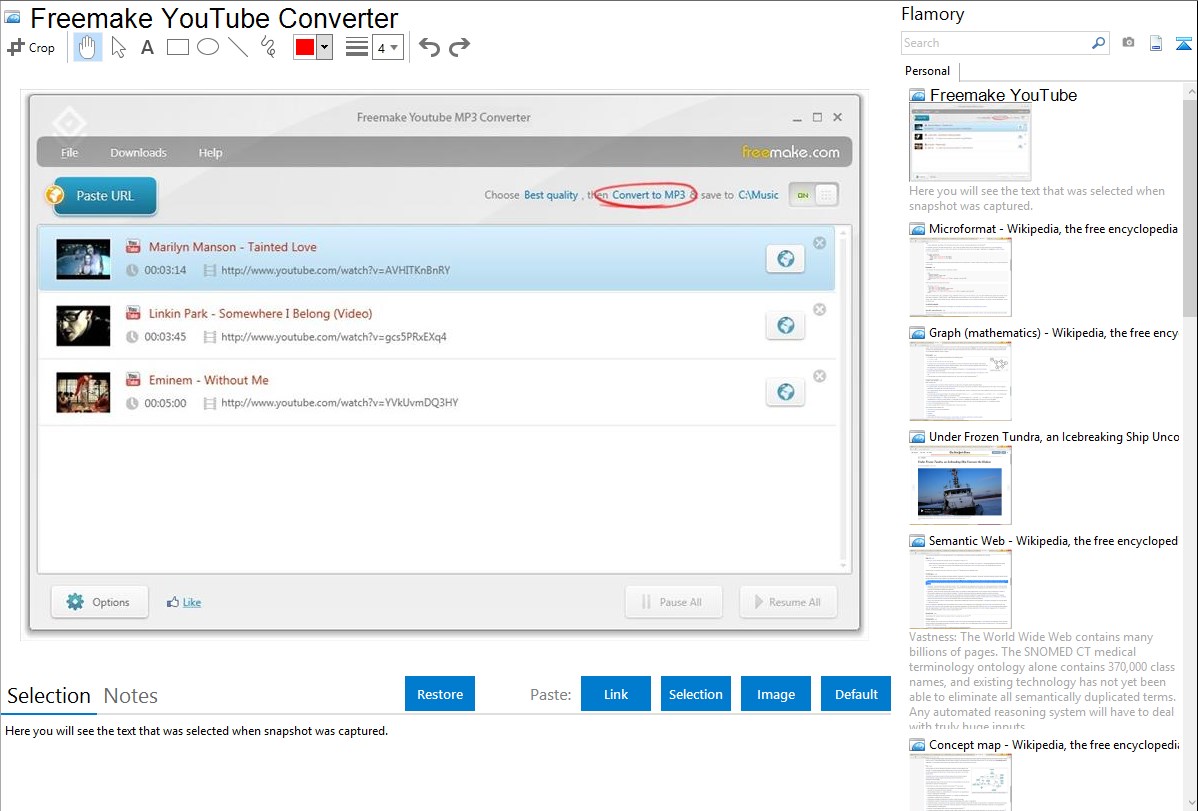Select the text annotation tool
This screenshot has height=811, width=1198.
(x=147, y=47)
